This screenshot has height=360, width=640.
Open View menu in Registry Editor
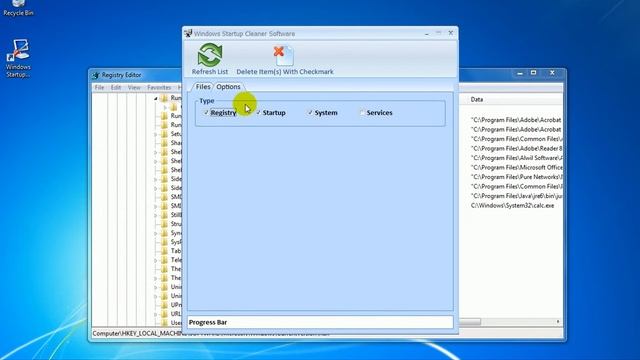[134, 87]
